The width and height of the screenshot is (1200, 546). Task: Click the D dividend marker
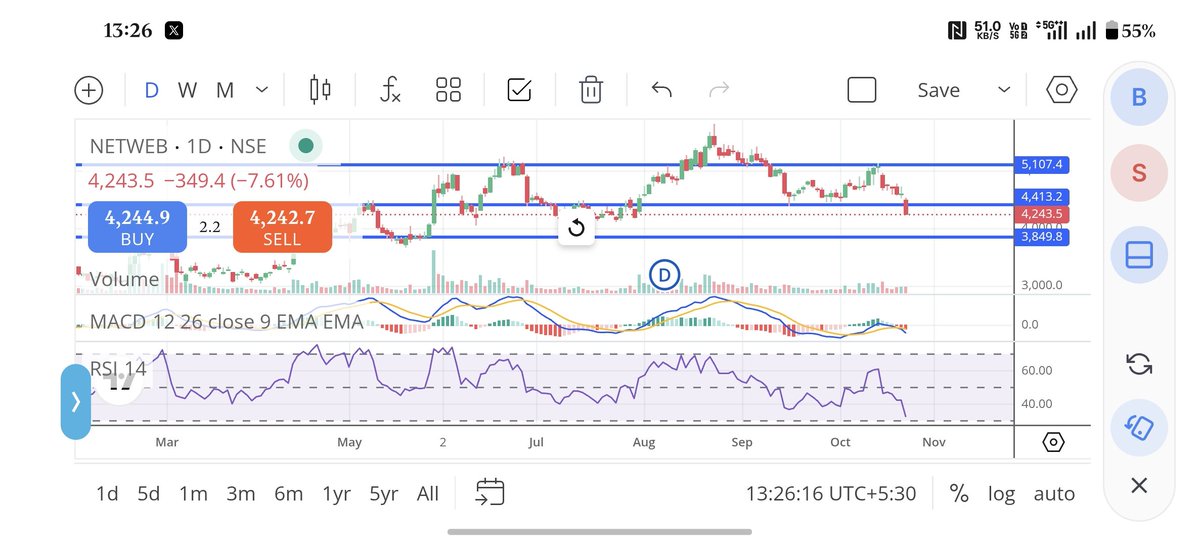[x=665, y=274]
